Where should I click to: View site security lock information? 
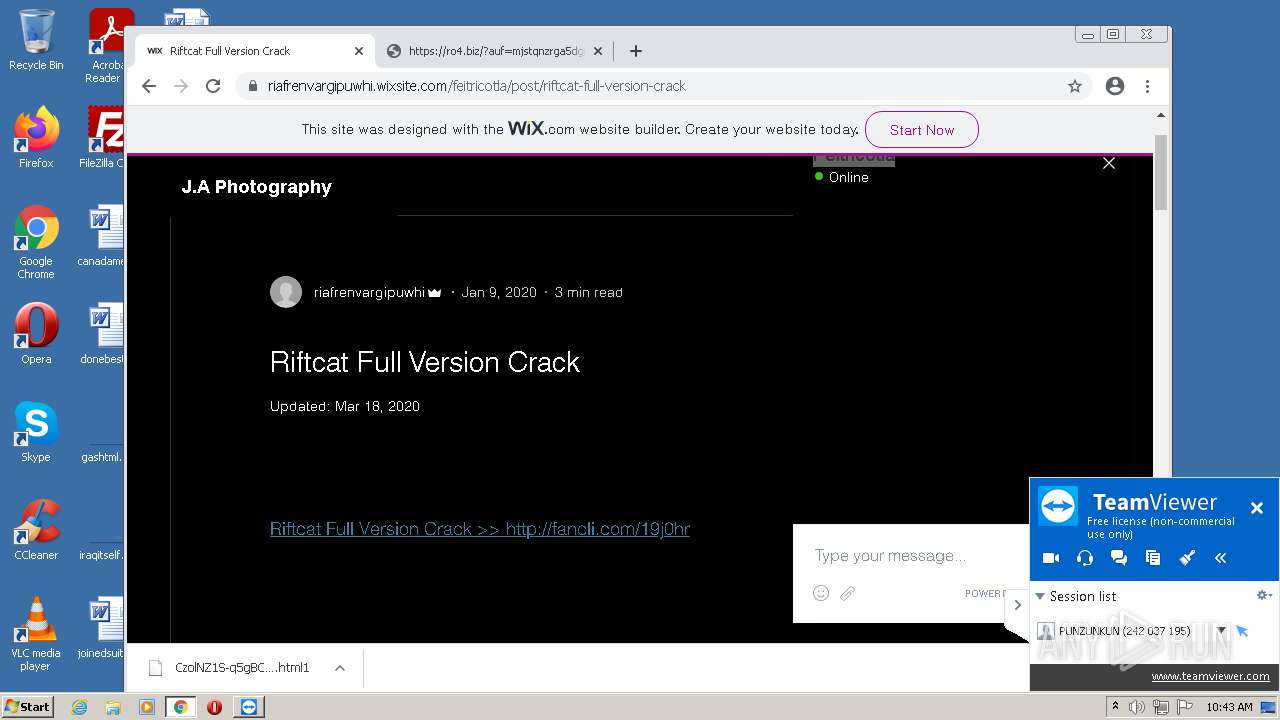point(253,86)
